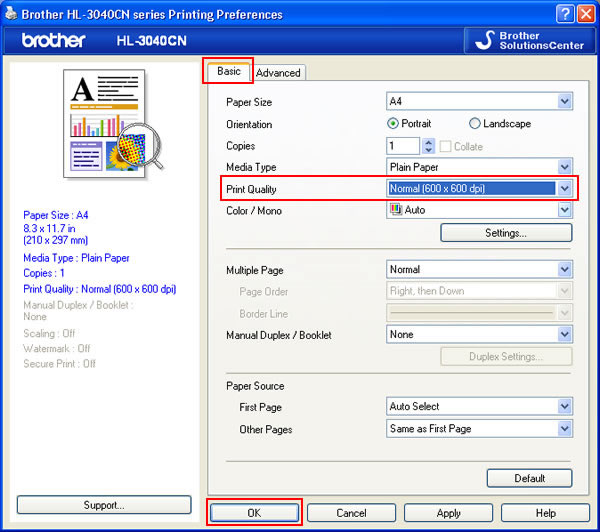Click the disabled Page Order dropdown
Screen dimensions: 600x532
tap(479, 291)
